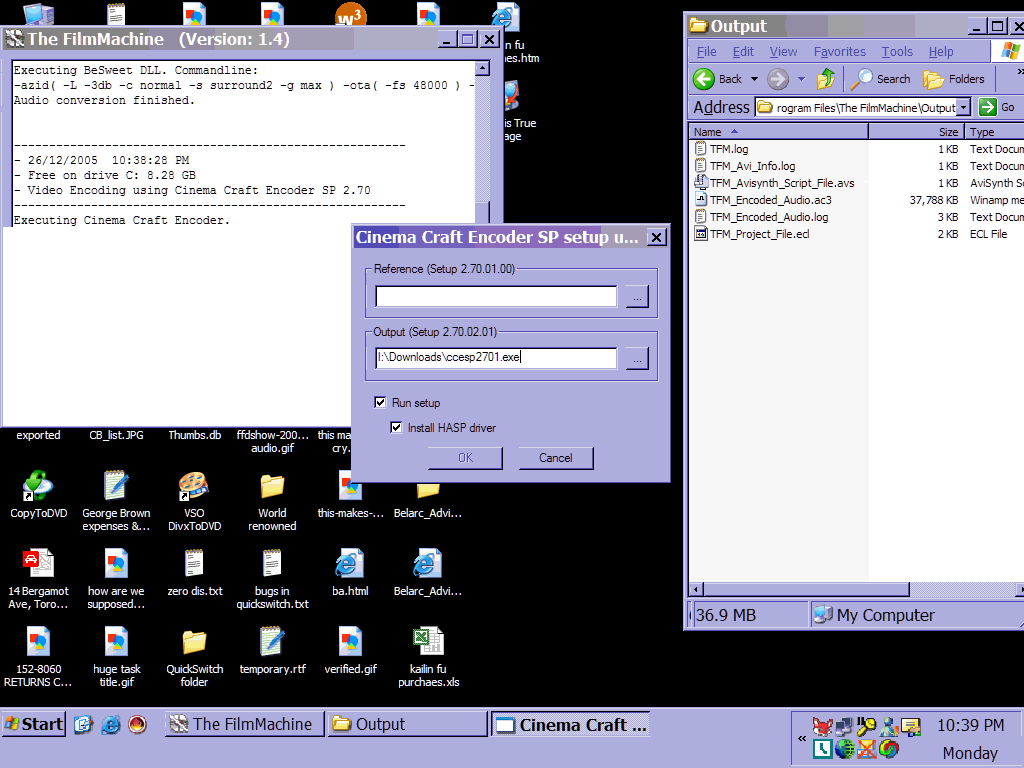Open the File menu in Output window
The width and height of the screenshot is (1024, 768).
coord(706,52)
